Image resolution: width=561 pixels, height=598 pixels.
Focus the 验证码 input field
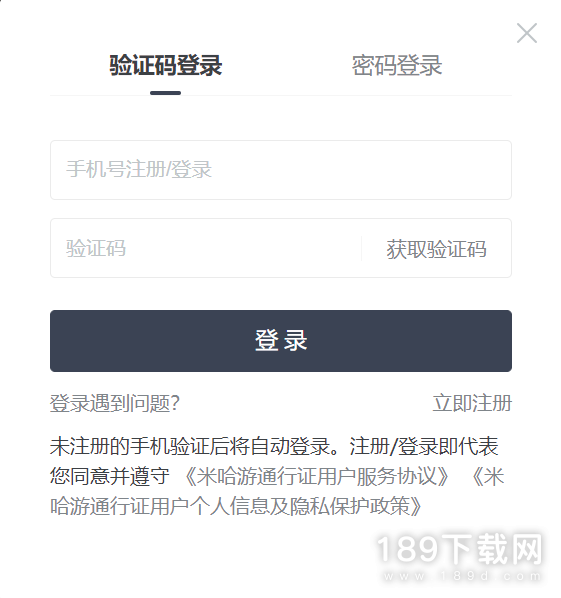click(206, 248)
